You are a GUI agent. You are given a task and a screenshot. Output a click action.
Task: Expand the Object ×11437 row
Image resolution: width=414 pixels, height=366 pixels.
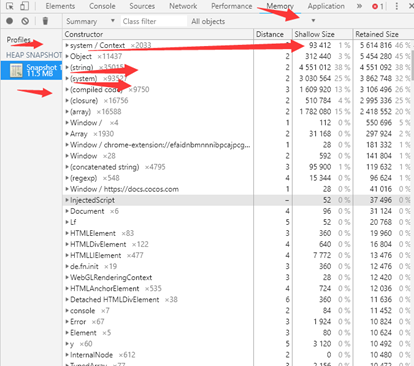click(x=67, y=56)
